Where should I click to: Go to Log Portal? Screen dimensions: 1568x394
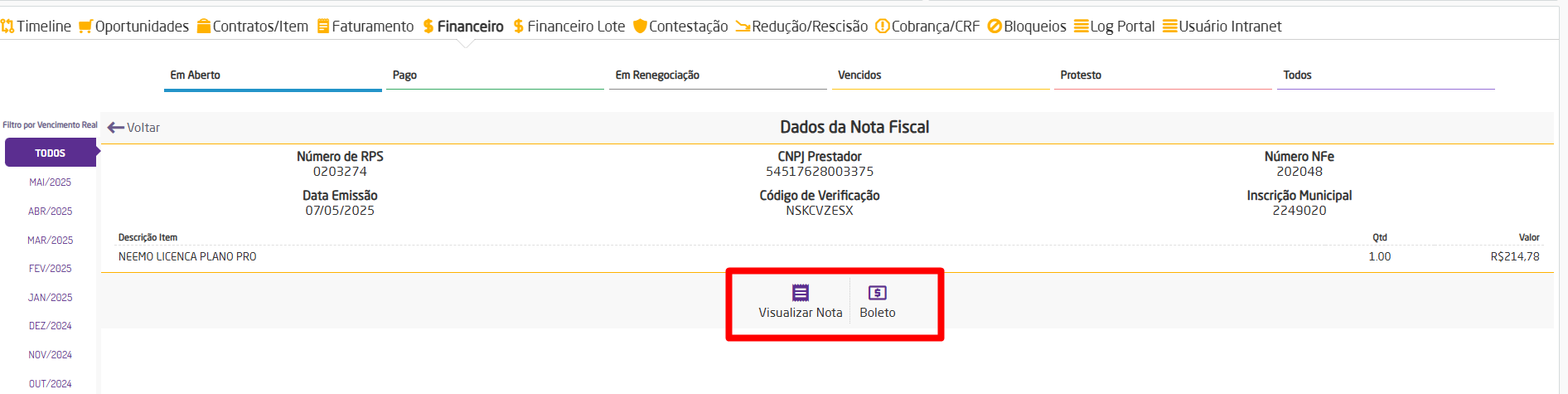point(1114,27)
